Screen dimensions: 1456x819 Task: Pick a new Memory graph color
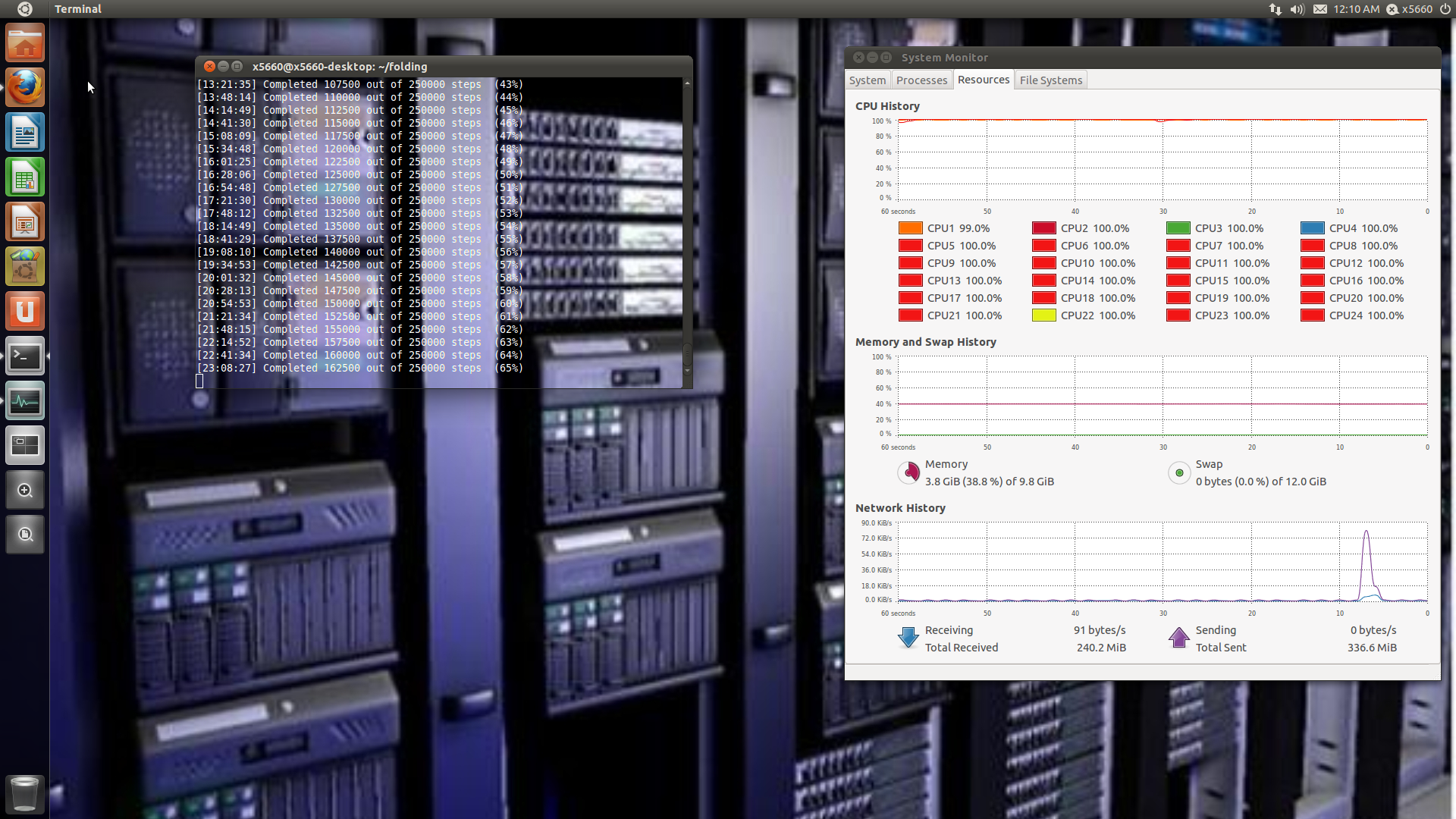pyautogui.click(x=908, y=472)
